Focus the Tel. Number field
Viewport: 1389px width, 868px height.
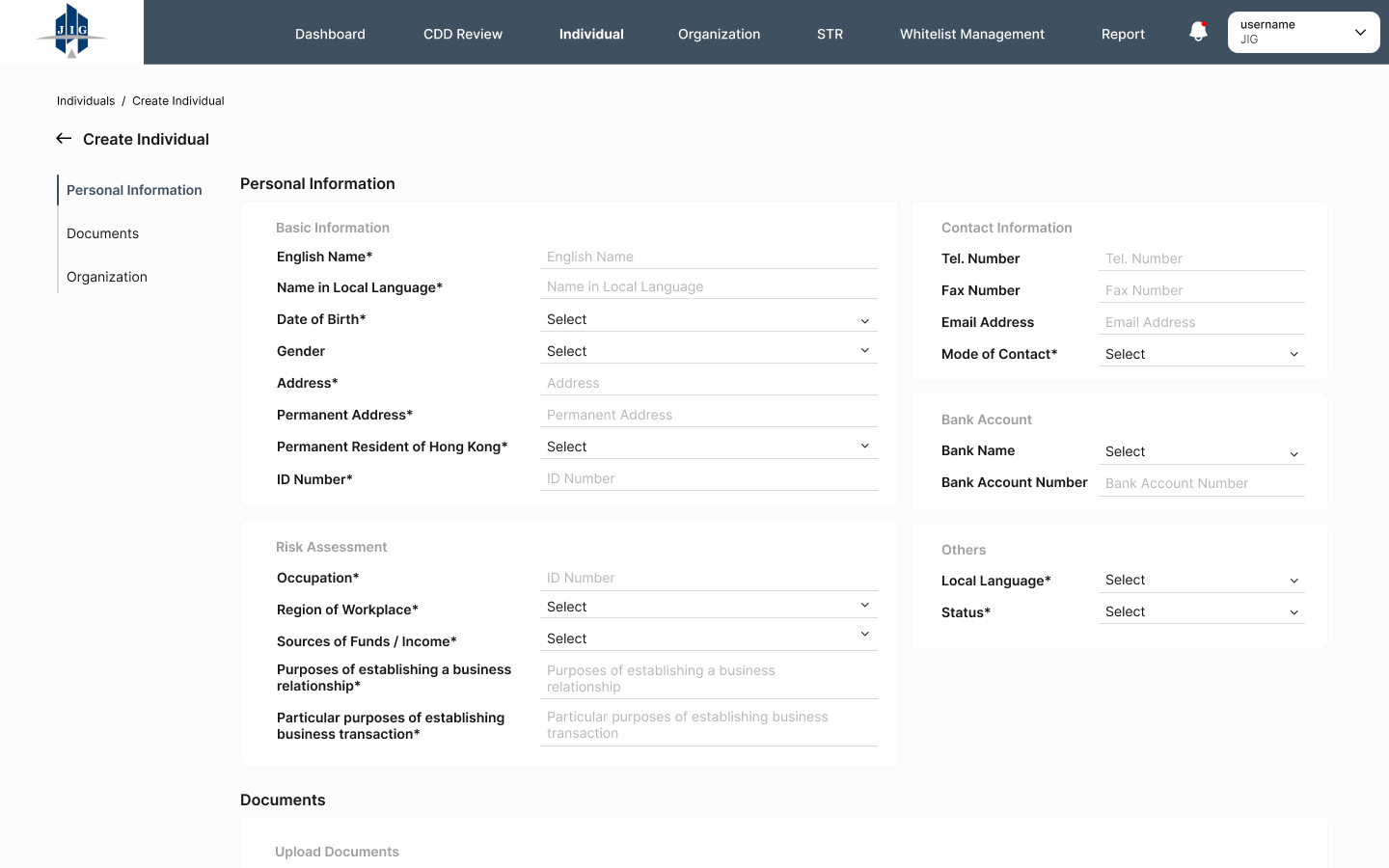[x=1202, y=258]
